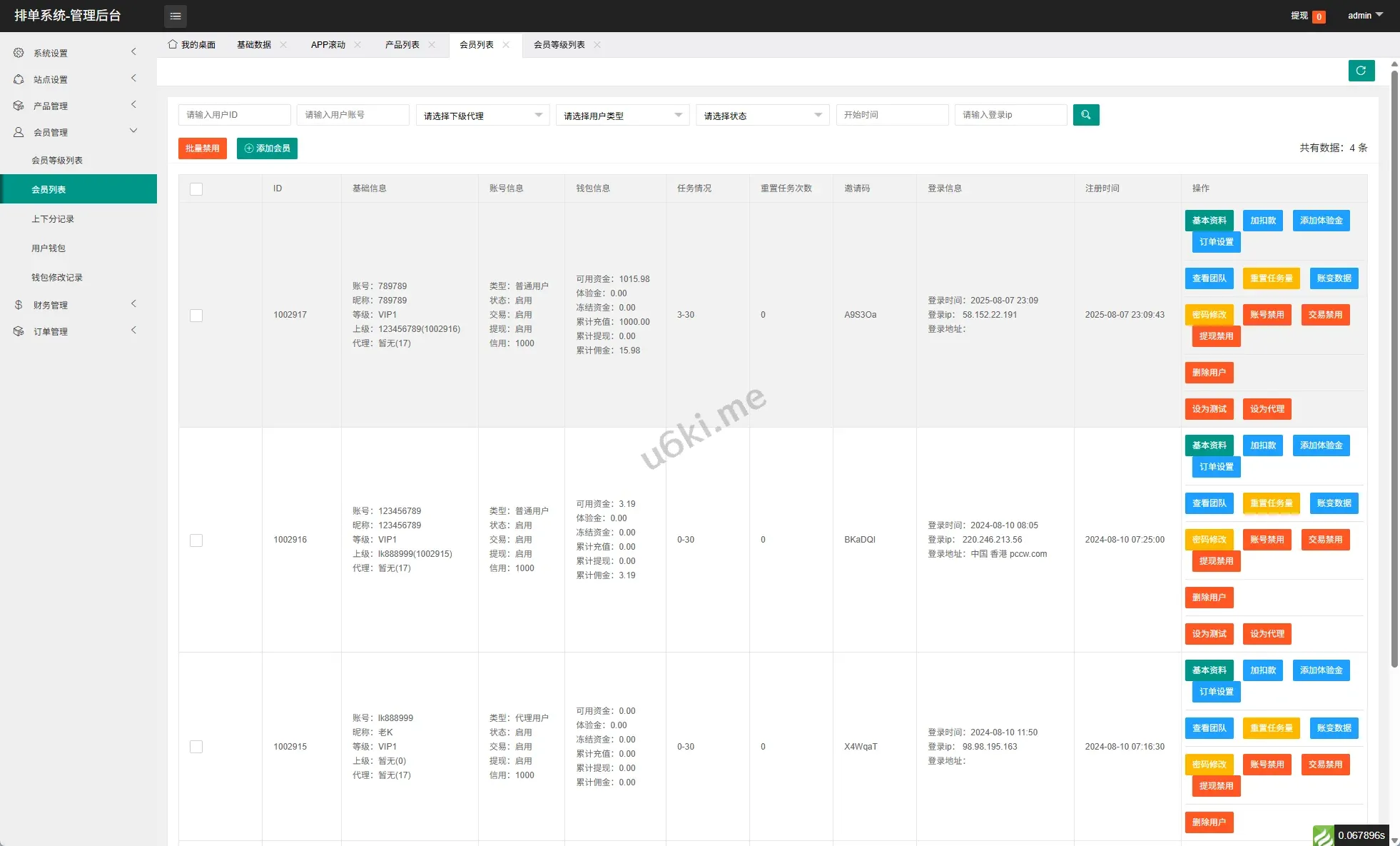Click the system settings gear icon
The height and width of the screenshot is (846, 1400).
tap(19, 53)
